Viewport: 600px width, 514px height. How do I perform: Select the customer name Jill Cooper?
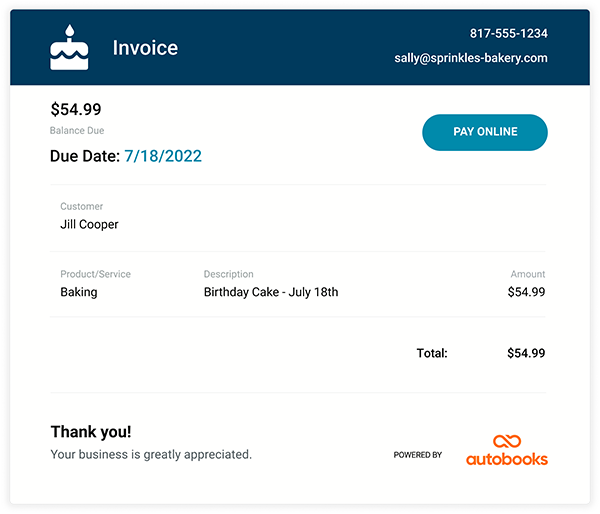[89, 225]
